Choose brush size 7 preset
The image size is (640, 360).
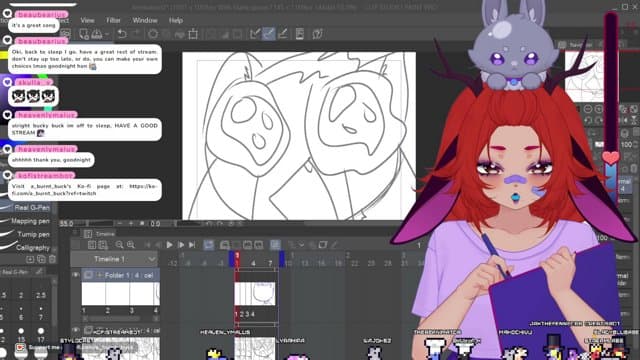(40, 314)
